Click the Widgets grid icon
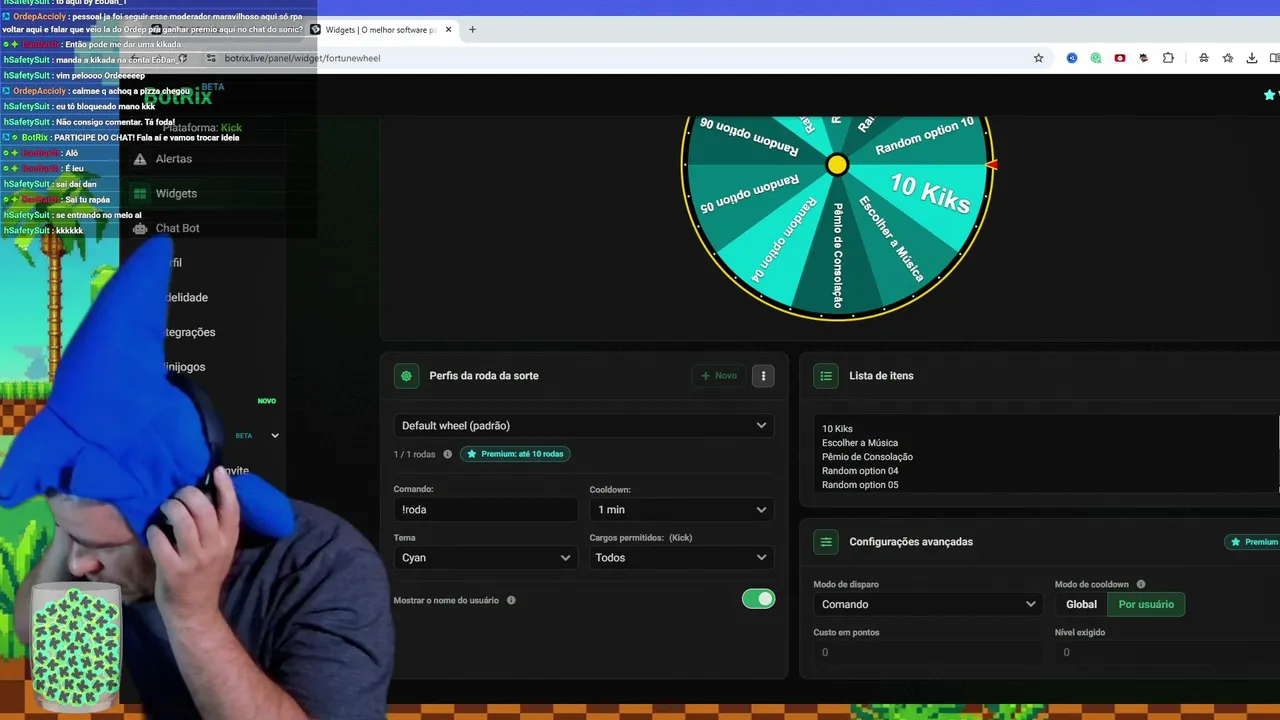This screenshot has height=720, width=1280. point(140,194)
